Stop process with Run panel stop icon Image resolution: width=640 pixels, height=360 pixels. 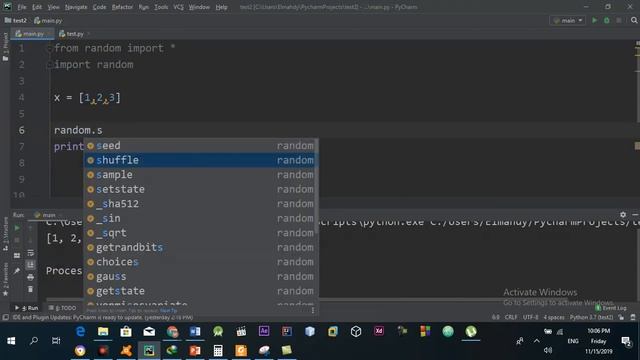pyautogui.click(x=17, y=240)
